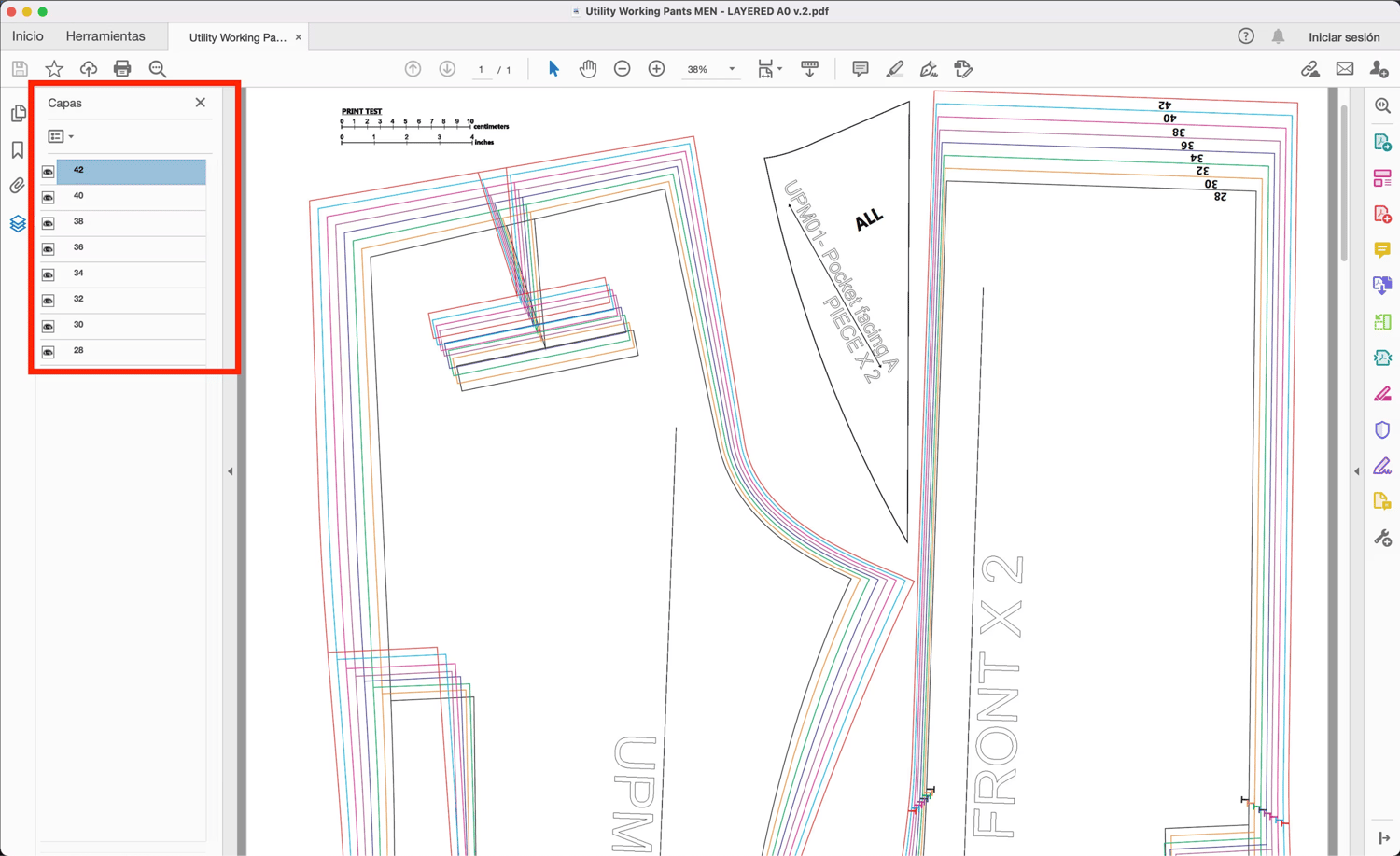The width and height of the screenshot is (1400, 856).
Task: Collapse the left navigation pane arrow
Action: pyautogui.click(x=231, y=471)
